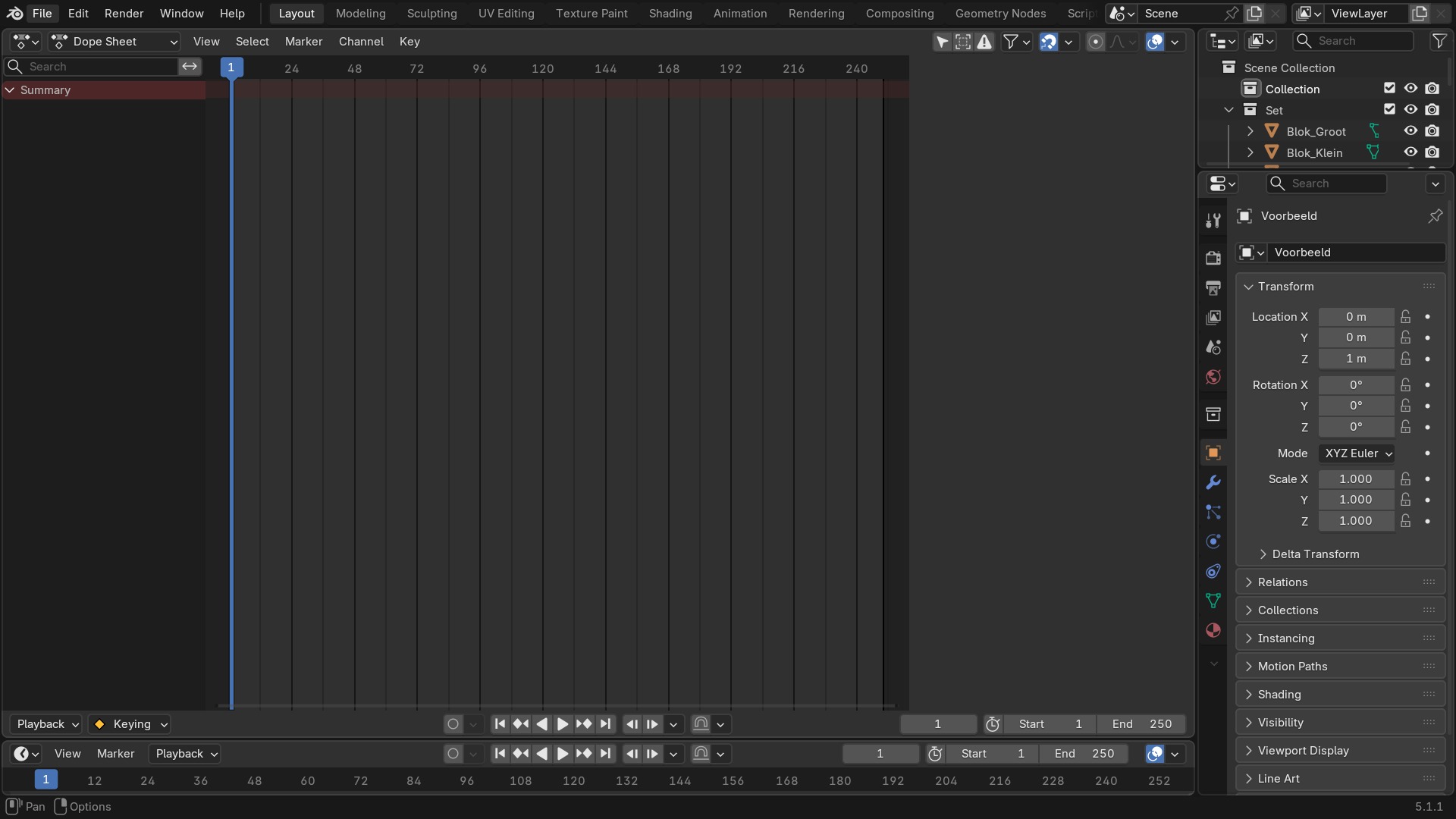Toggle proportional editing in Dope Sheet header

point(1095,42)
